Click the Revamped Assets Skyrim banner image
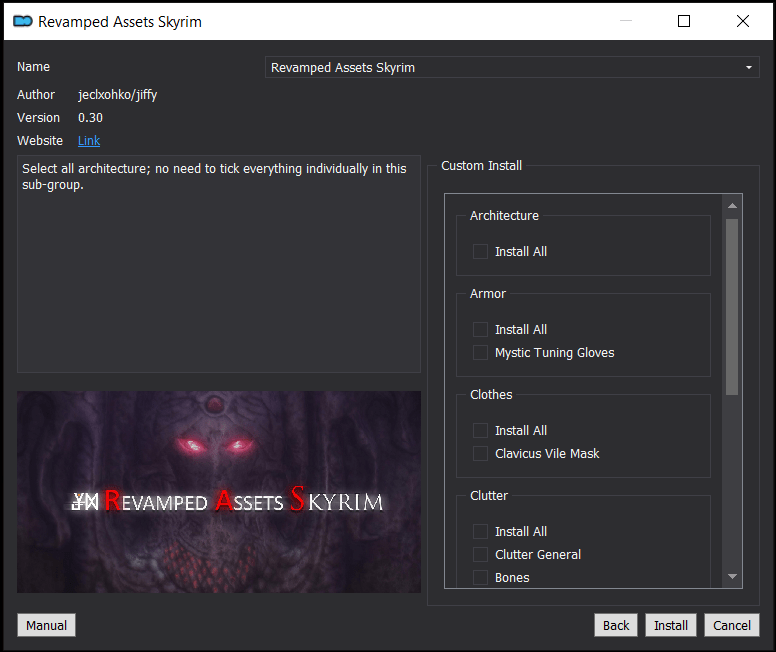 coord(219,492)
